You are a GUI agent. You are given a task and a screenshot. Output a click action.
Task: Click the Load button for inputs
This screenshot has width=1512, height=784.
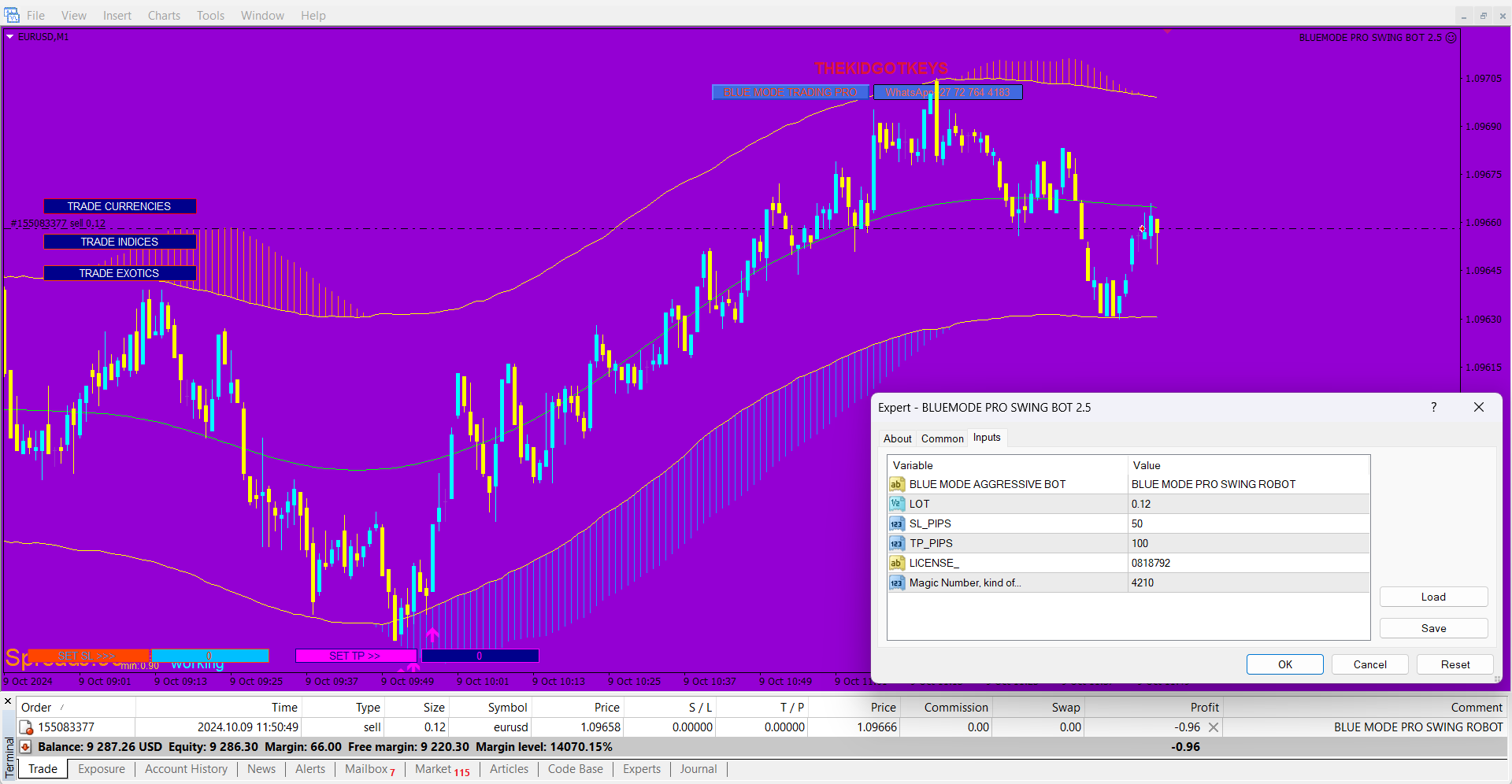click(1432, 597)
